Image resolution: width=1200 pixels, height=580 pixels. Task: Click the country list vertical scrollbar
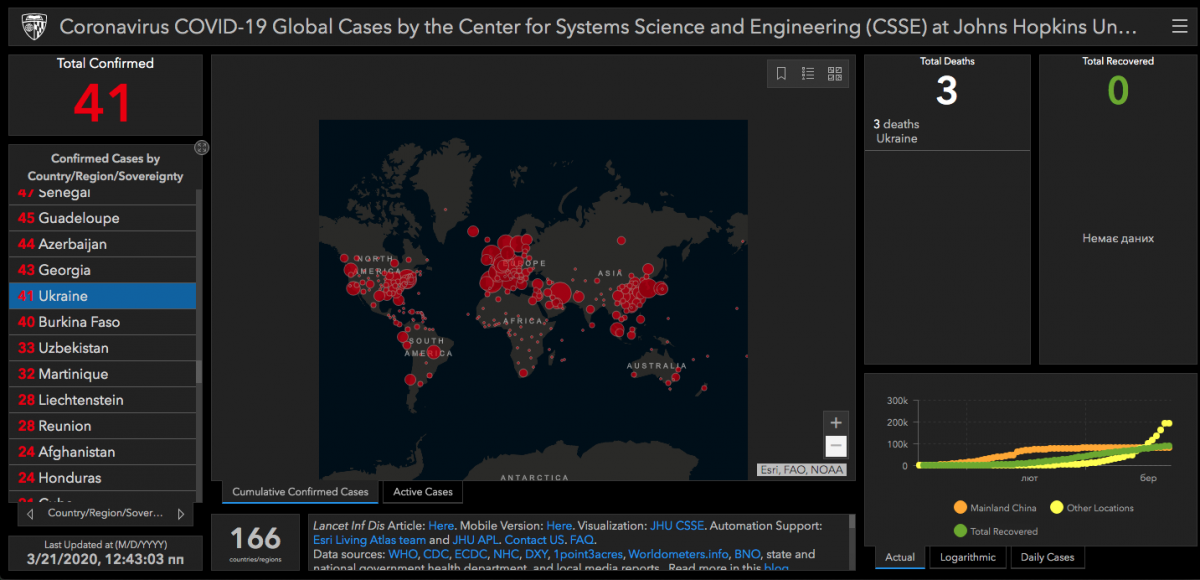(199, 371)
